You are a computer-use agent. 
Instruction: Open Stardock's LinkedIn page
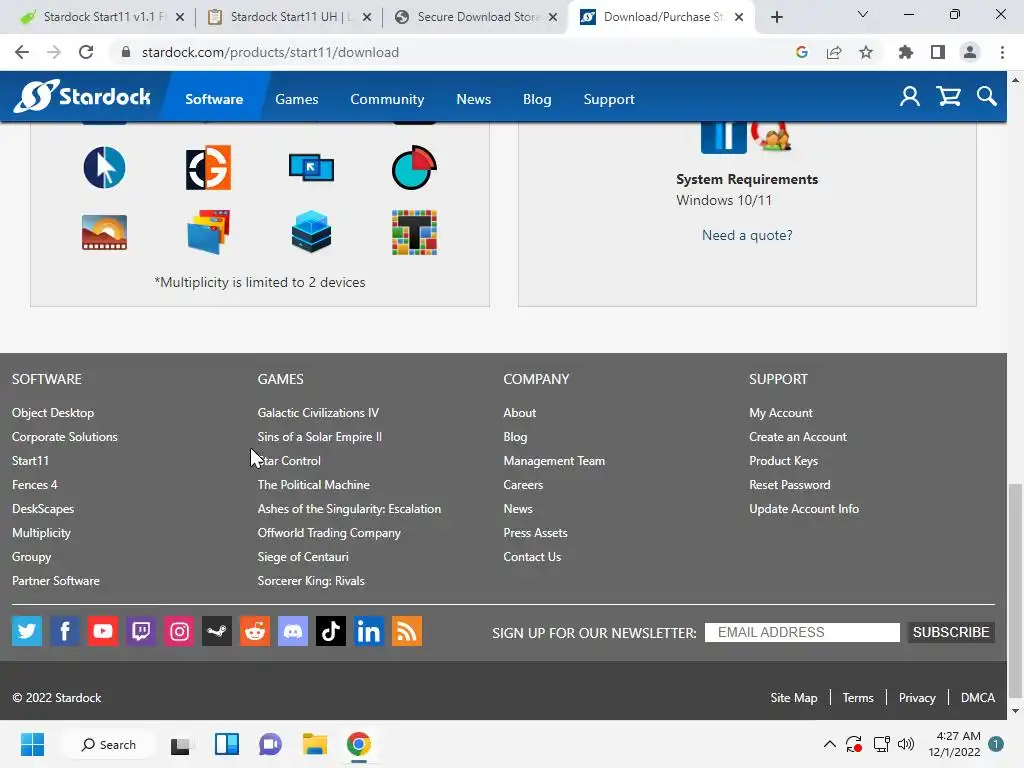click(x=368, y=631)
